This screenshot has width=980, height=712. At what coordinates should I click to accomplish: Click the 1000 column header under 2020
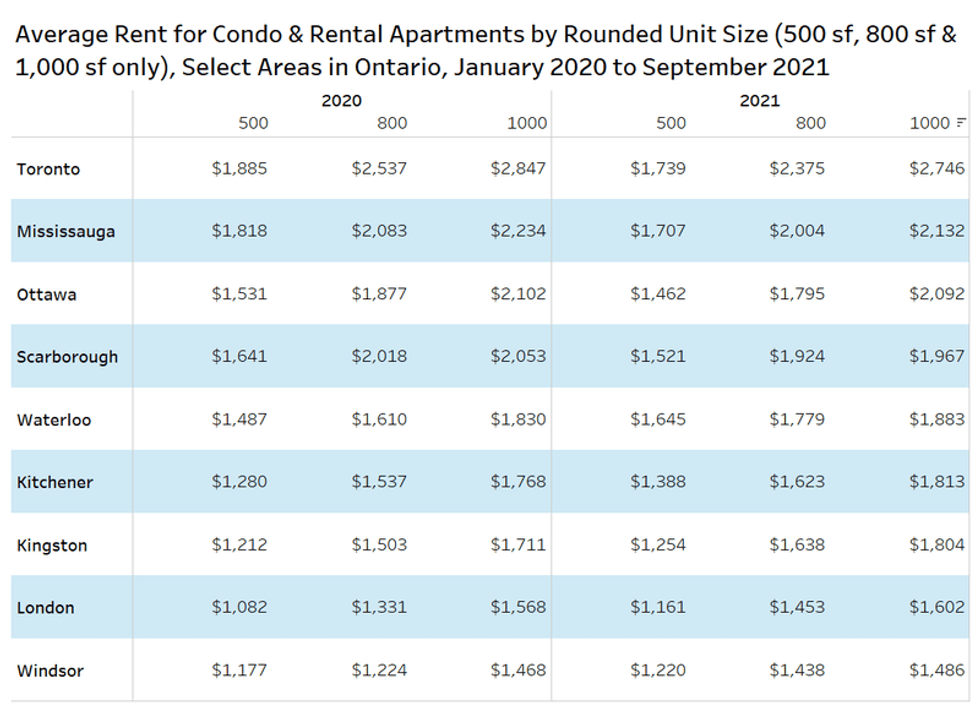[527, 123]
